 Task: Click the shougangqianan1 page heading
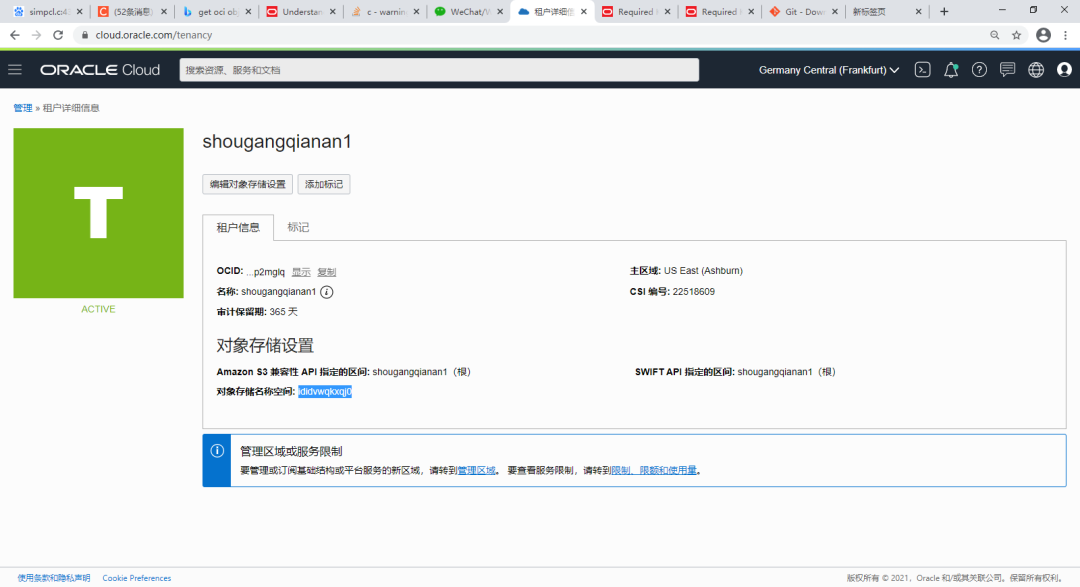277,142
